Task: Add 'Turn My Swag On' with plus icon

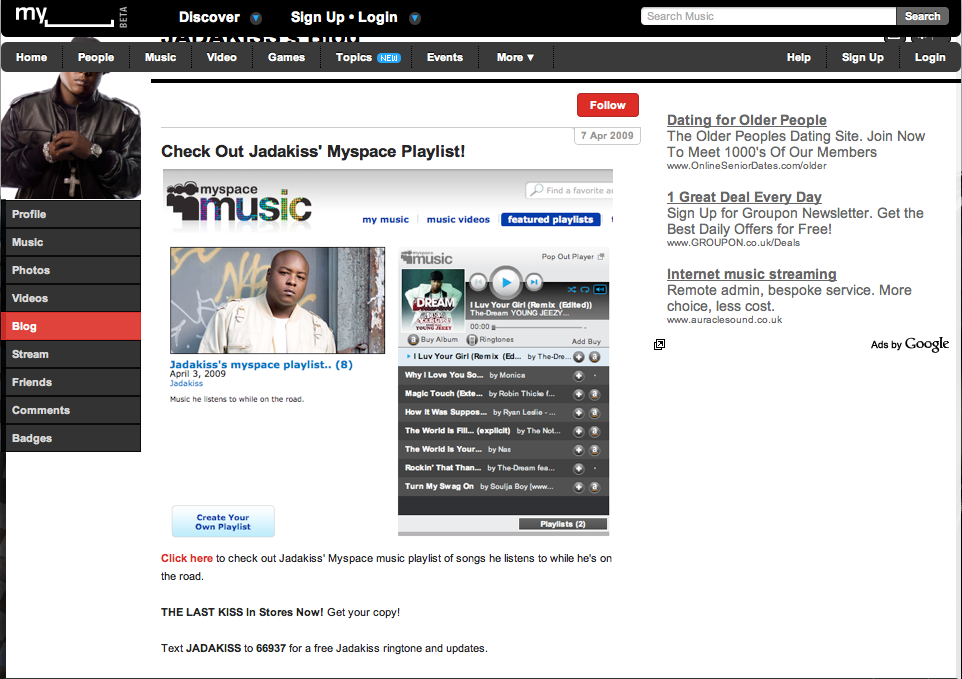Action: point(579,488)
